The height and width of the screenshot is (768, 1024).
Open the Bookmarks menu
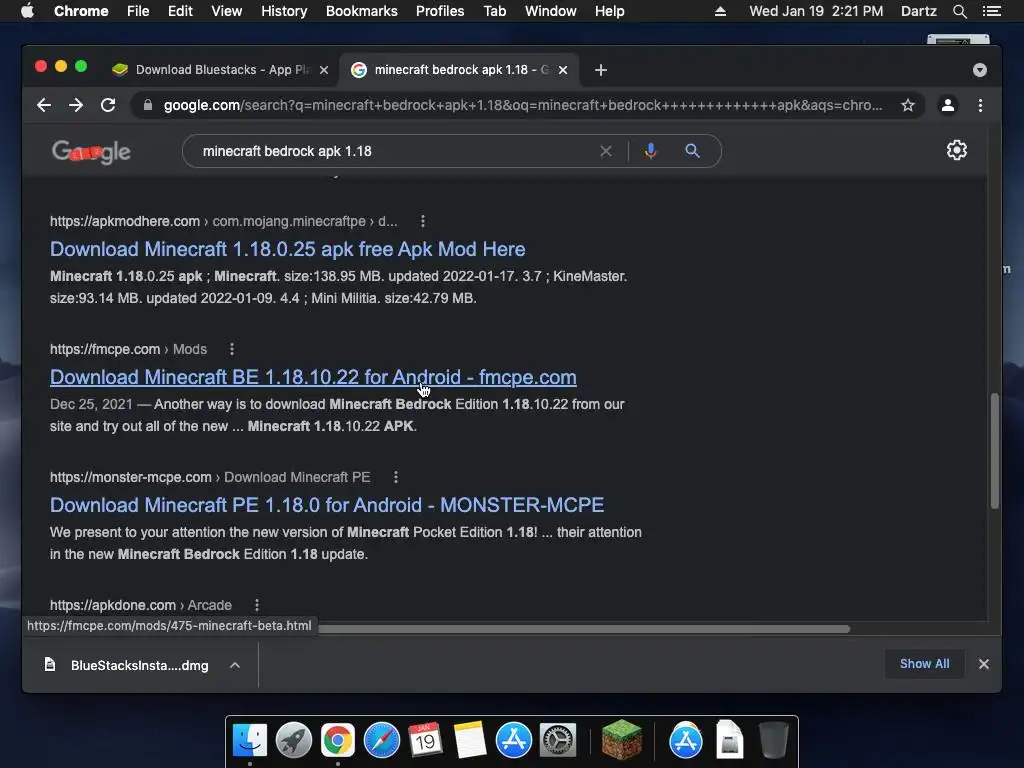point(362,11)
